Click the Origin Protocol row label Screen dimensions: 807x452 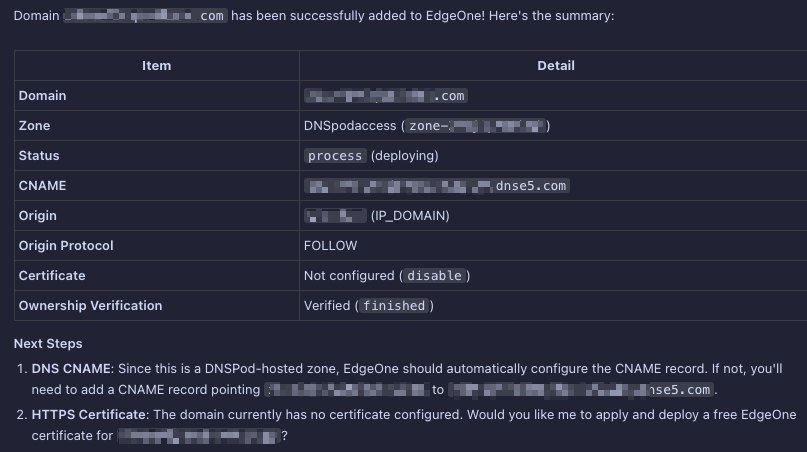66,246
